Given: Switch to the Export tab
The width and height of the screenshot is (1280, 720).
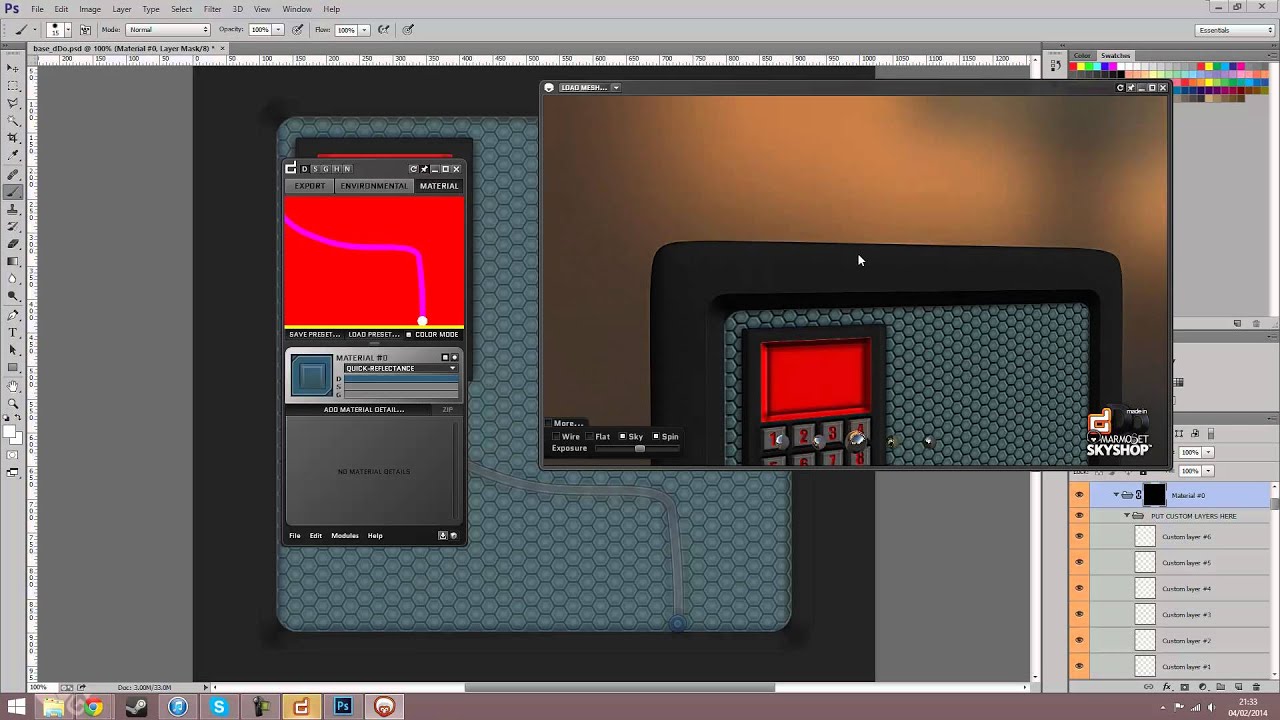Looking at the screenshot, I should click(x=310, y=186).
